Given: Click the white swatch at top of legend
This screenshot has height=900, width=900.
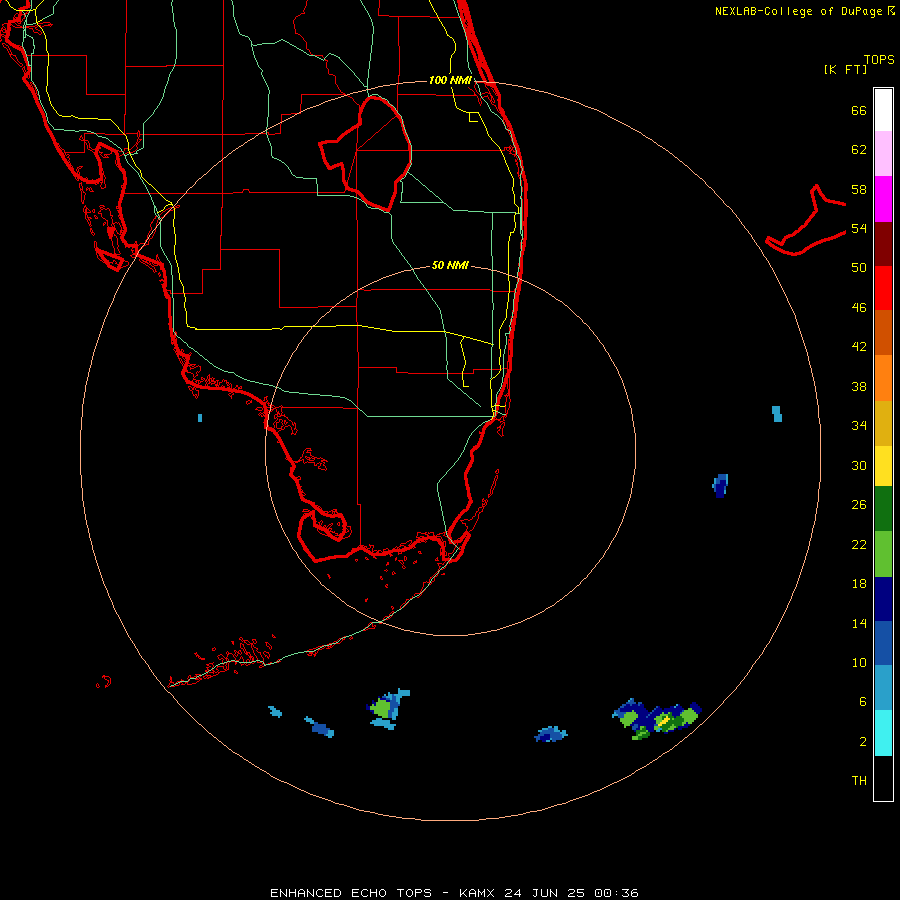Looking at the screenshot, I should 883,110.
